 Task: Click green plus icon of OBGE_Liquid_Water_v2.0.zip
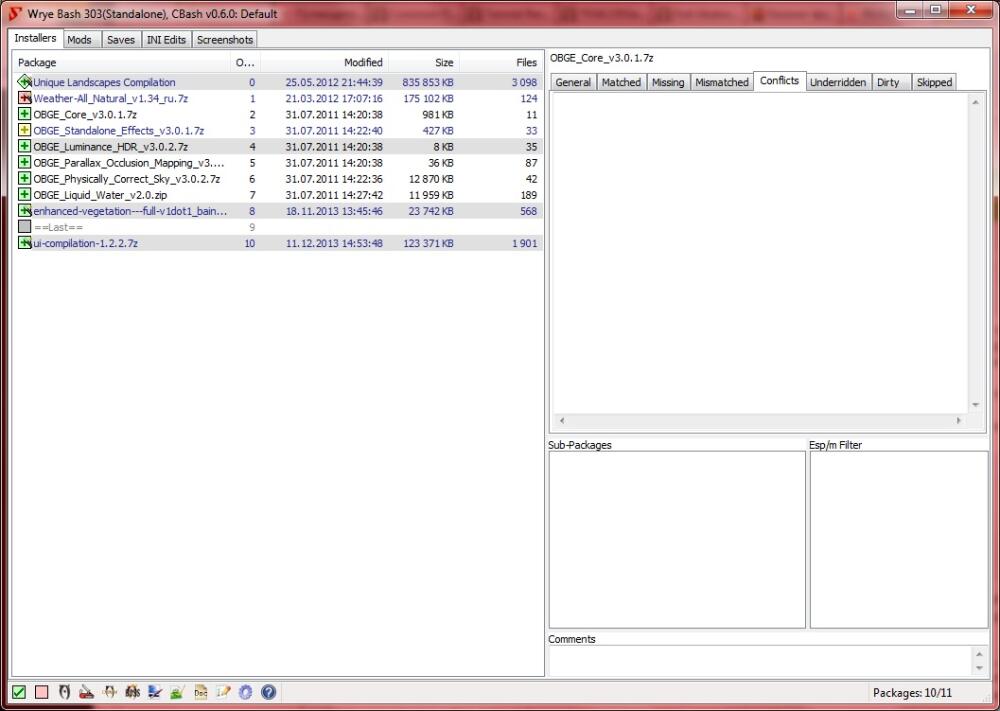24,194
